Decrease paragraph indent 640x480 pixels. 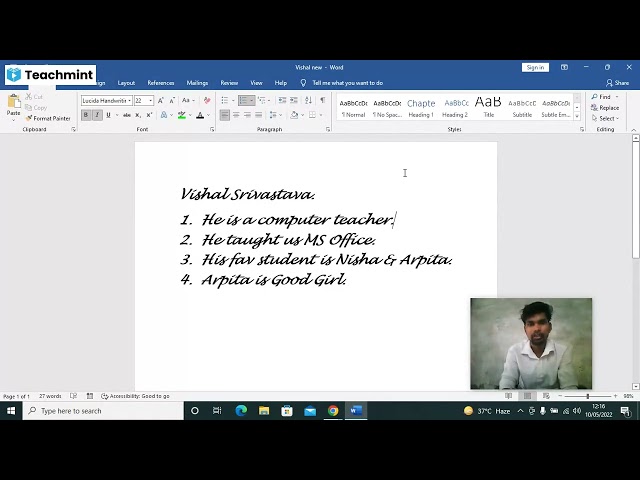coord(282,100)
